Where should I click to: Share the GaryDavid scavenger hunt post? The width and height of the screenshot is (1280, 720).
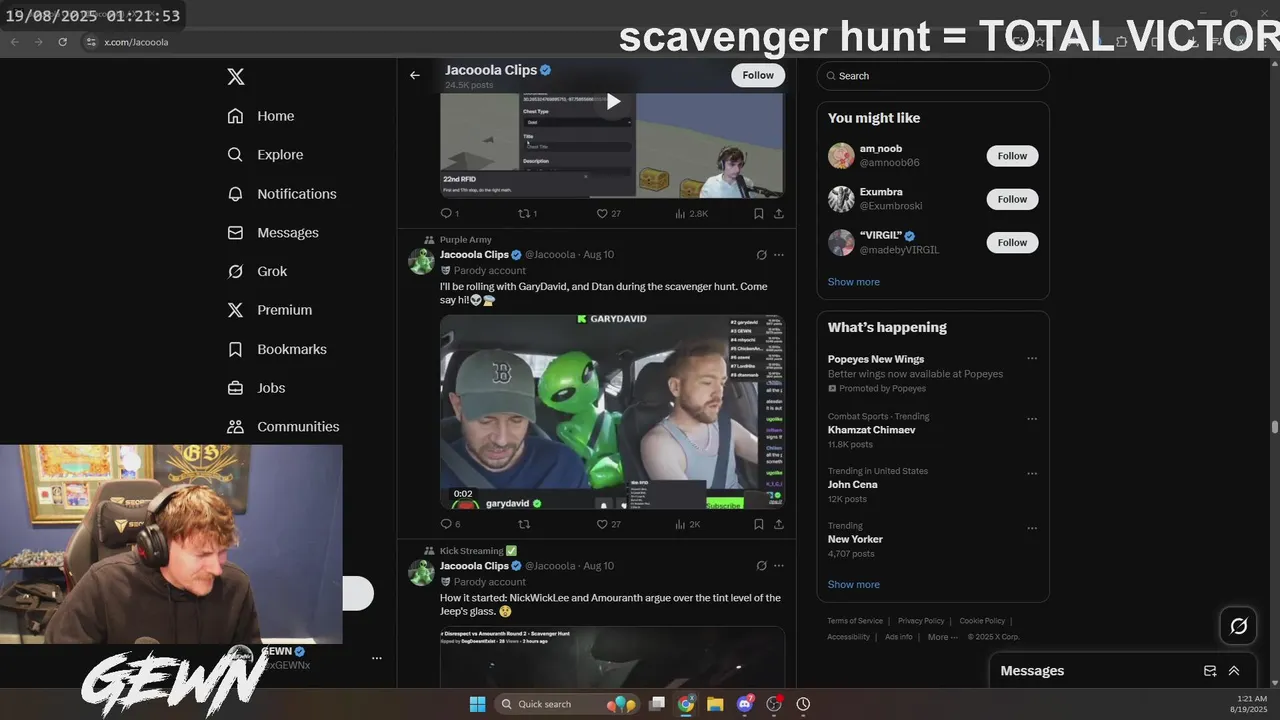pos(779,524)
